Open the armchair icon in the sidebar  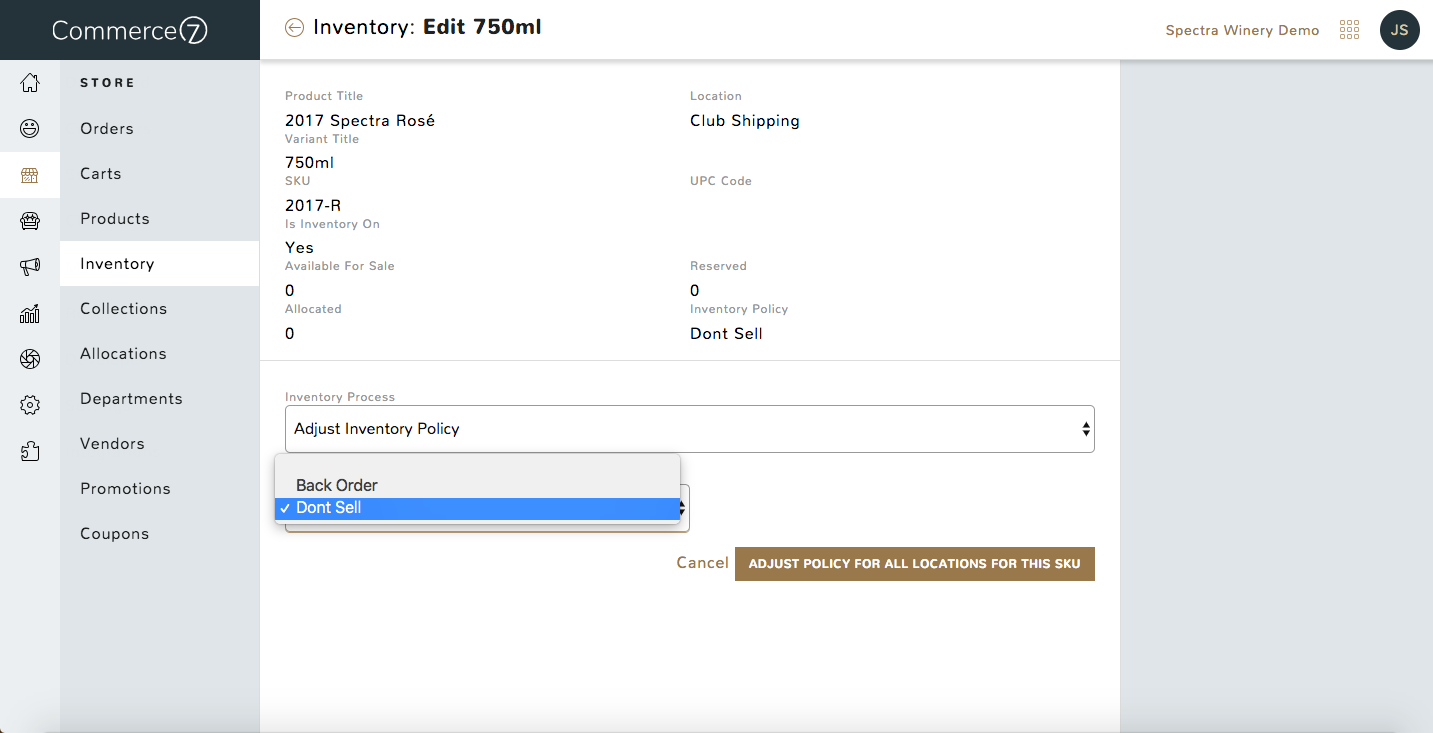point(30,221)
